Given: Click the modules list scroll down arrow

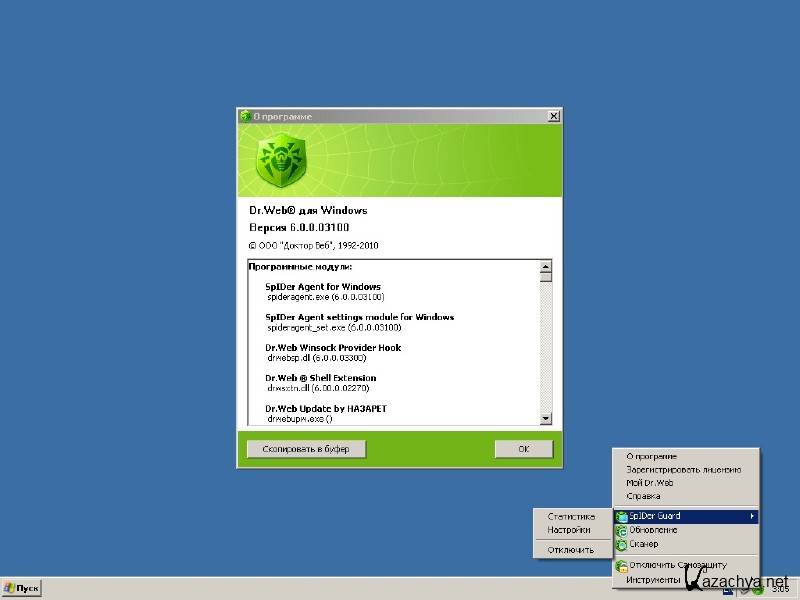Looking at the screenshot, I should (x=545, y=418).
